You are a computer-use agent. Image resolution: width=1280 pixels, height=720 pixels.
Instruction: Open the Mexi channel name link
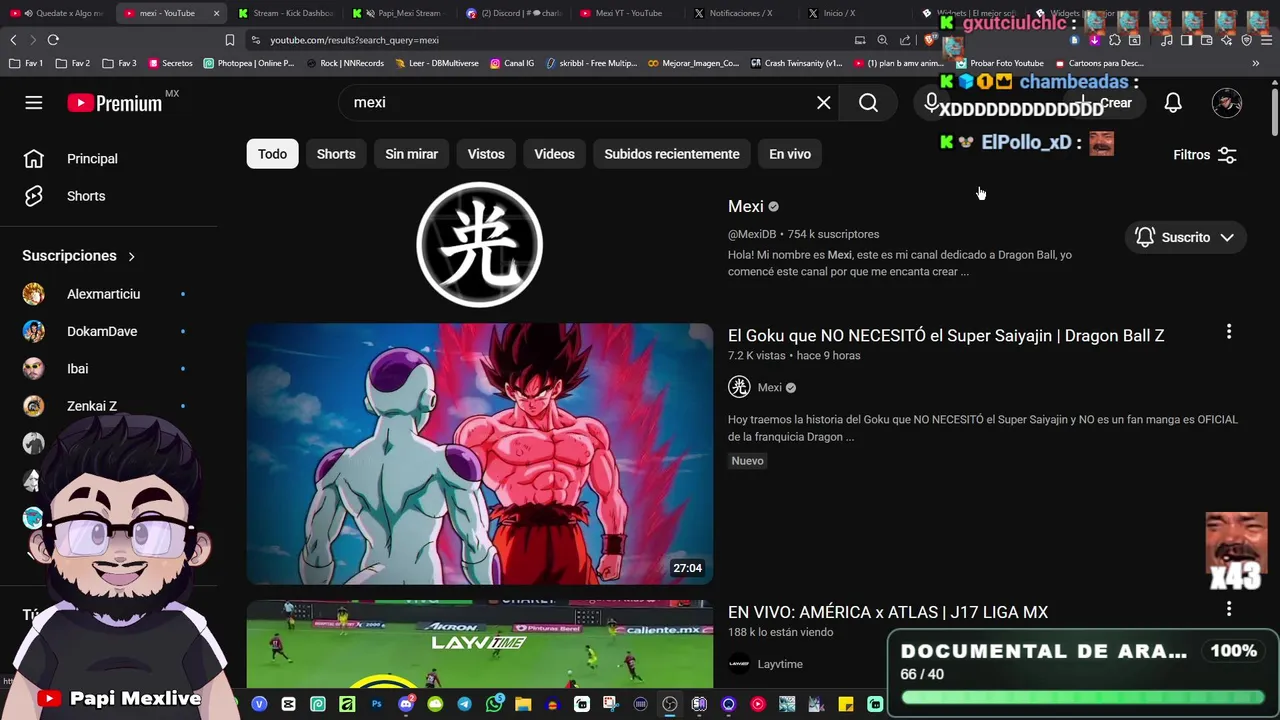(x=745, y=206)
